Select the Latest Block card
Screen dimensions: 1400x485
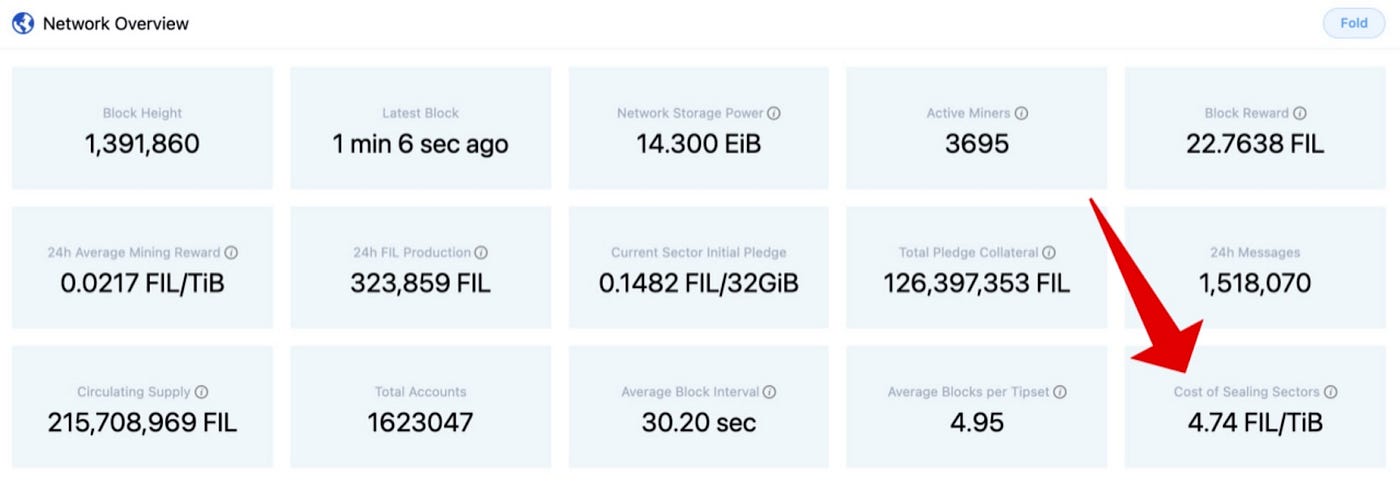click(420, 128)
